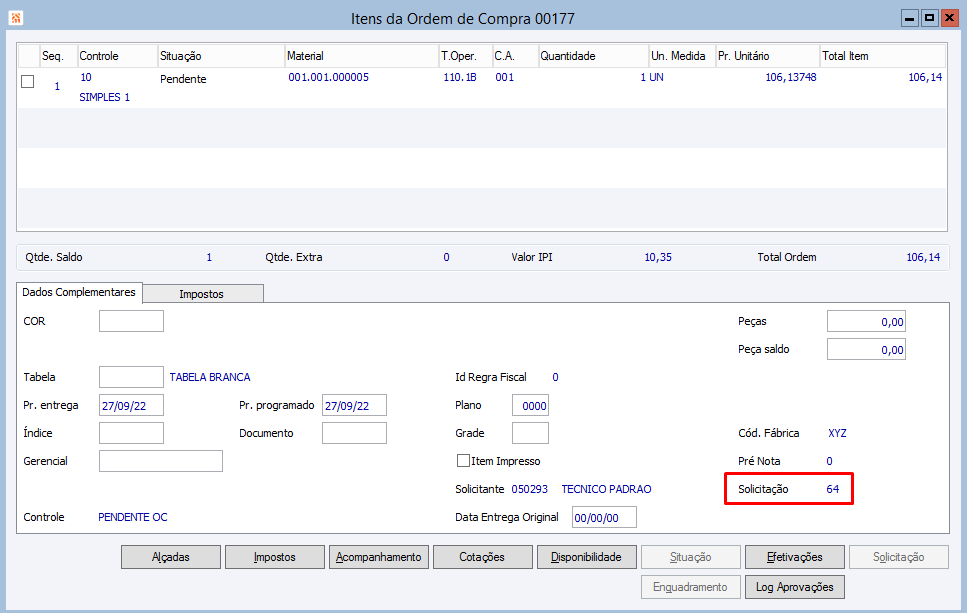This screenshot has height=613, width=967.
Task: Click the Pr. Unitário column header
Action: pos(768,56)
